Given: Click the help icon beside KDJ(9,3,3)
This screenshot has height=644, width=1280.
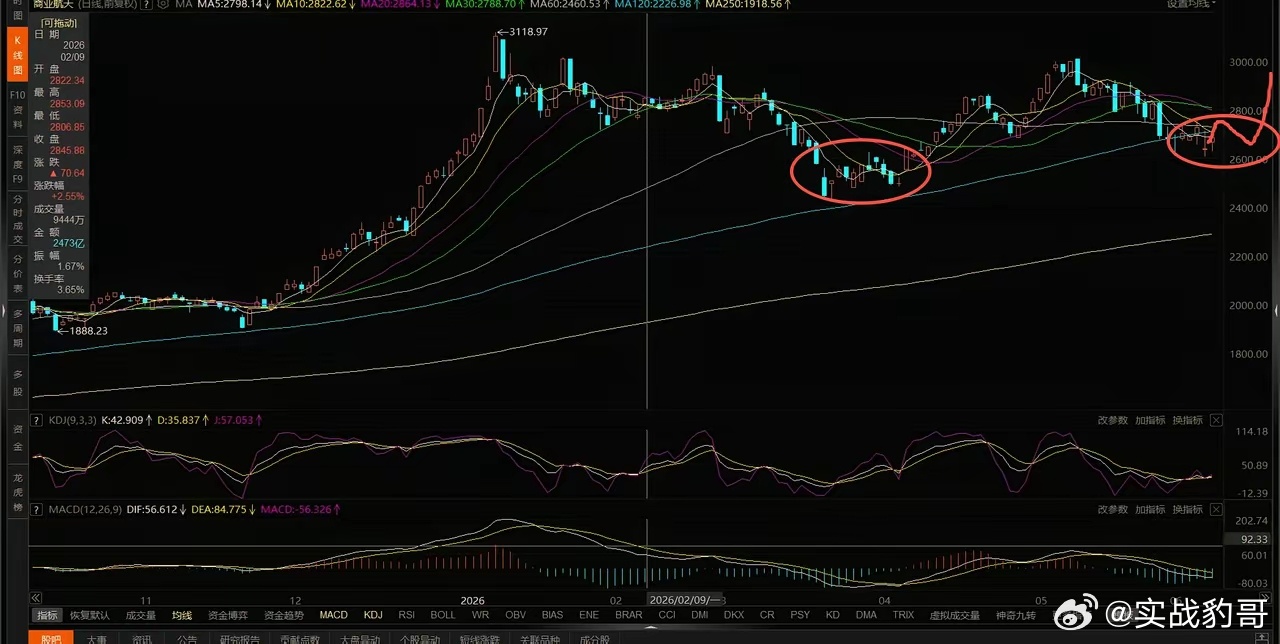Looking at the screenshot, I should [x=37, y=421].
